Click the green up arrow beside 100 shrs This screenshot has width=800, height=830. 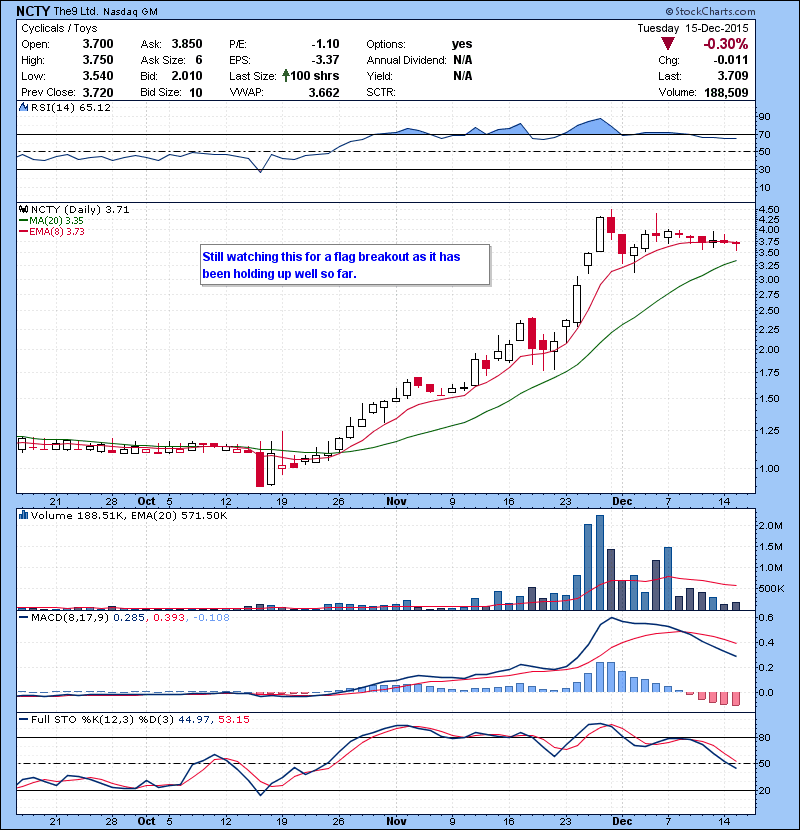[286, 76]
